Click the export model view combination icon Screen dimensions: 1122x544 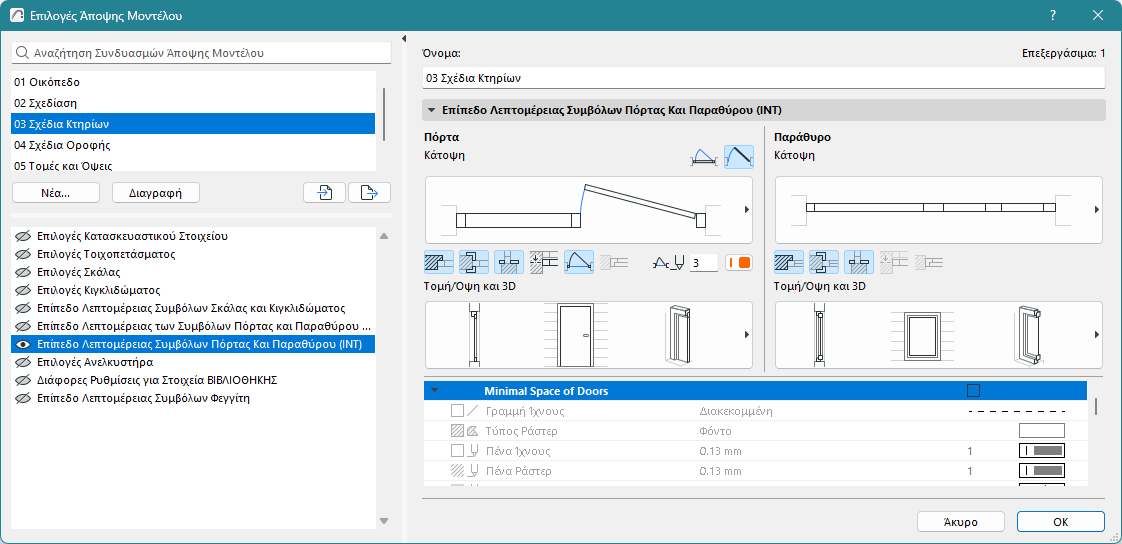click(x=369, y=193)
